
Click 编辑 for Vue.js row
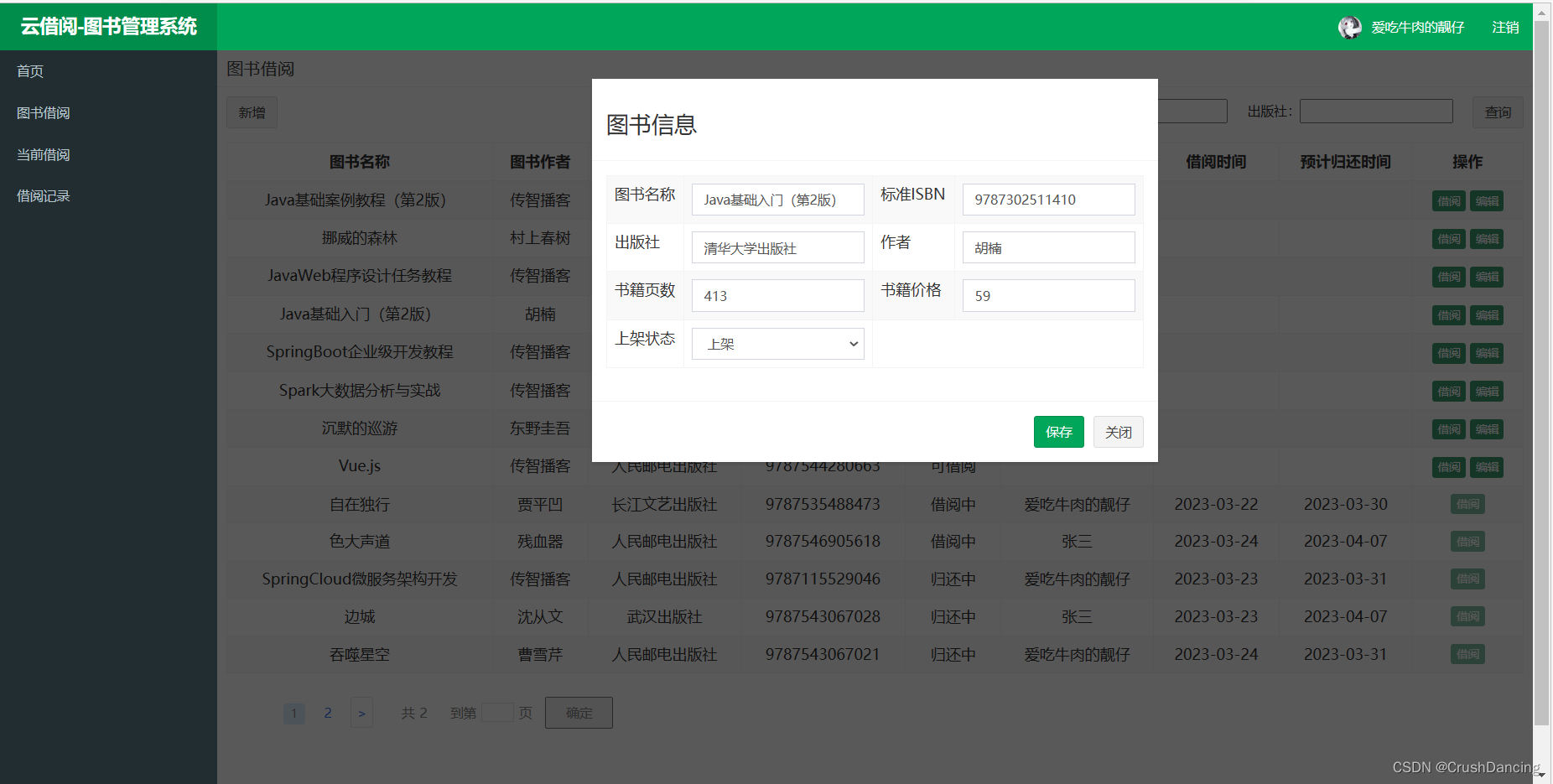tap(1487, 467)
